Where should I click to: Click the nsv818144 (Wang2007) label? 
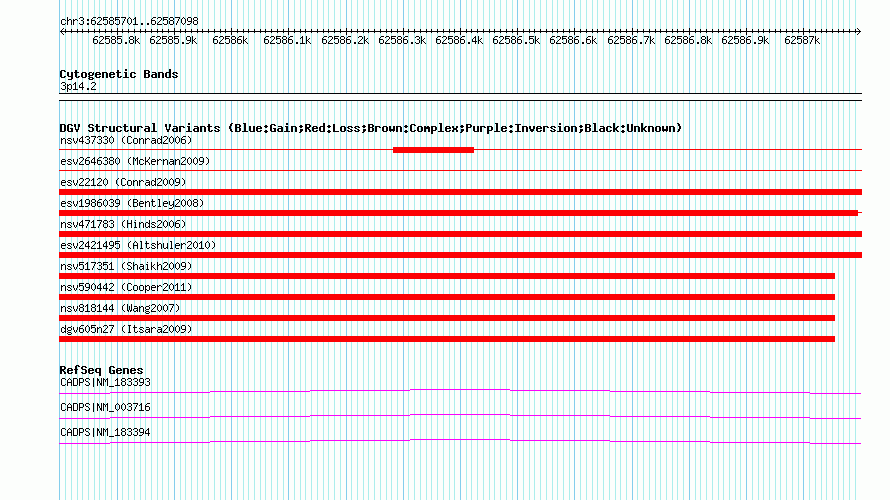(120, 308)
